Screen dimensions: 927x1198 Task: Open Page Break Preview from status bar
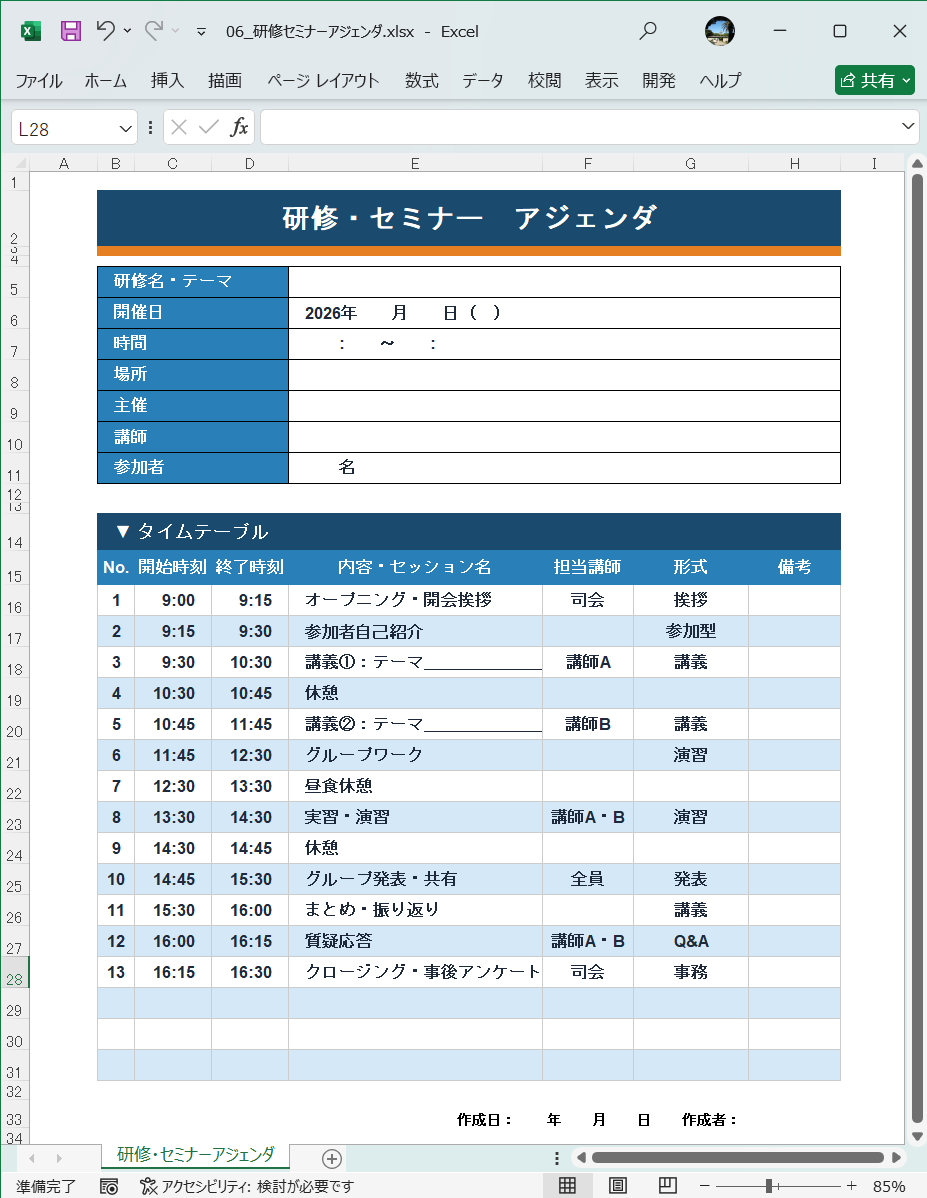pyautogui.click(x=666, y=1185)
